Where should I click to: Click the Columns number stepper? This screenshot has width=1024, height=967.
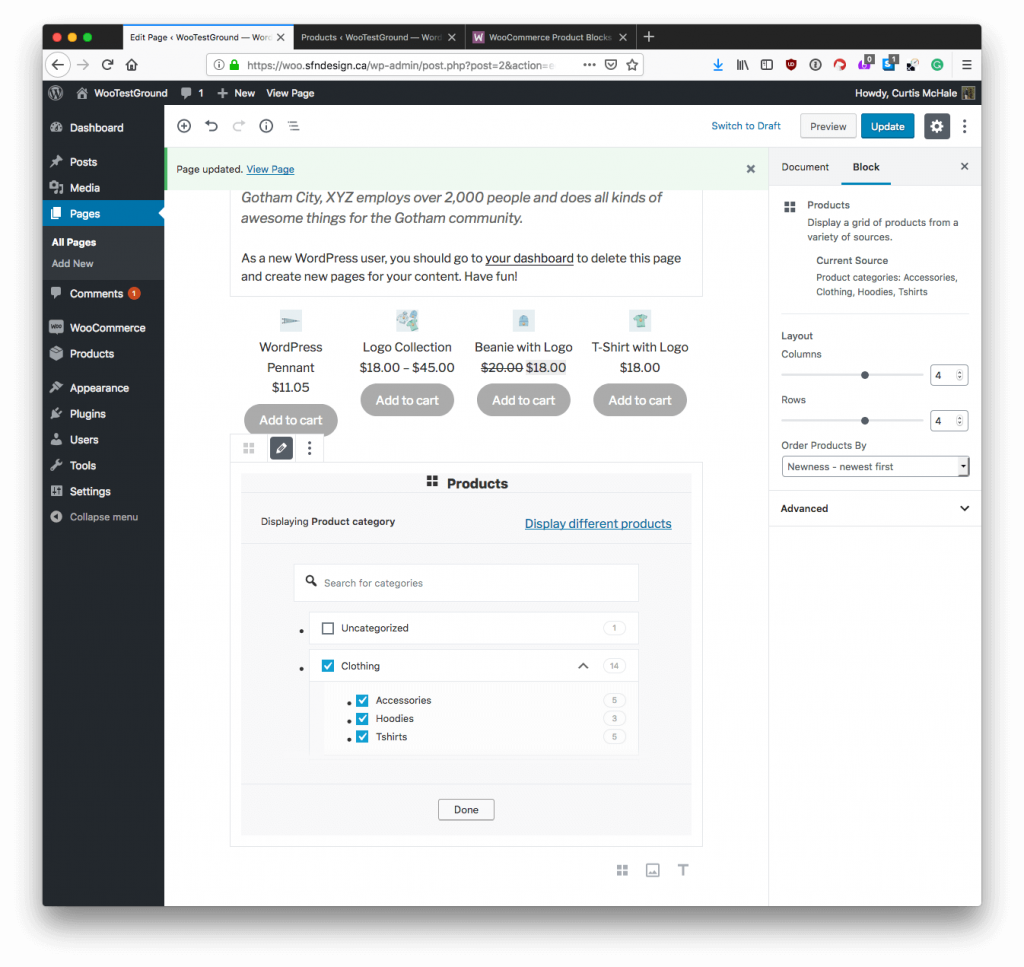pos(959,375)
